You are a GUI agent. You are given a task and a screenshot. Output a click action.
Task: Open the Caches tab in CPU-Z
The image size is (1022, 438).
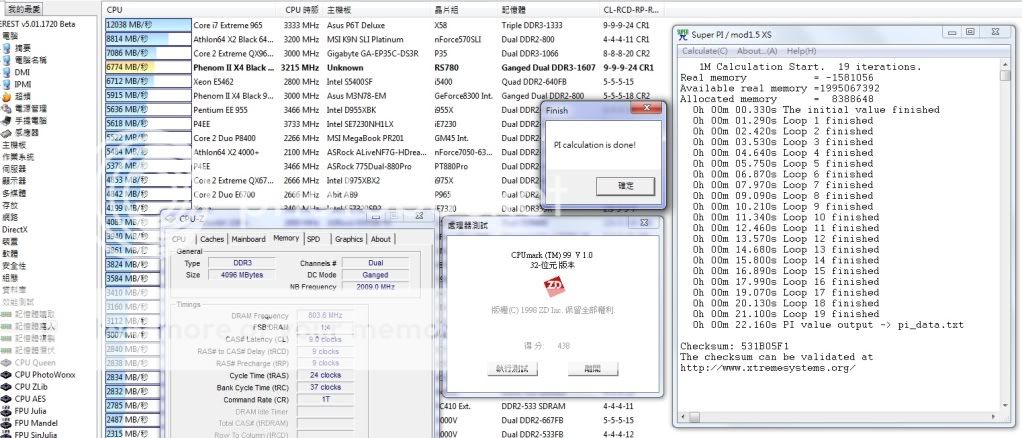pos(212,239)
